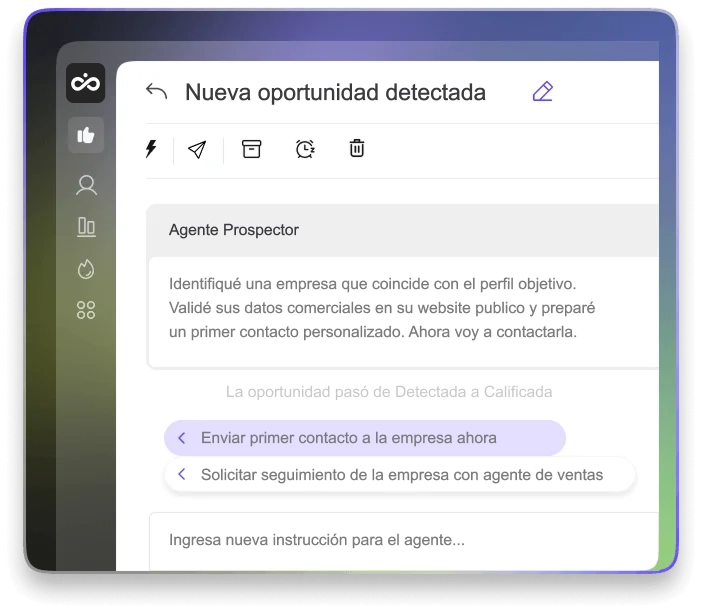Click chevron beside Solicitar seguimiento

(x=182, y=474)
